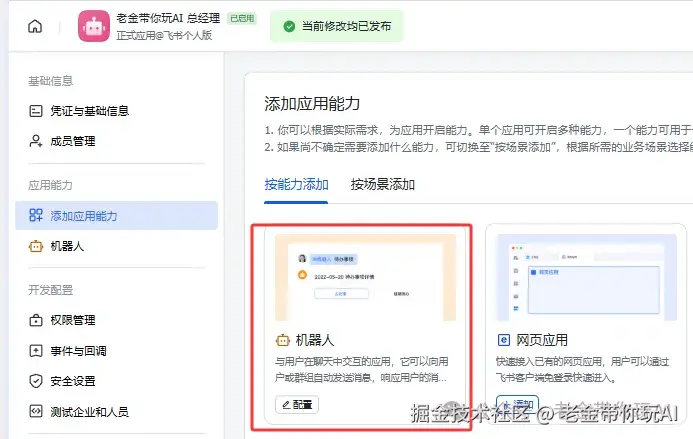Screen dimensions: 693x439
Task: Open the pink robot app logo
Action: tap(94, 26)
